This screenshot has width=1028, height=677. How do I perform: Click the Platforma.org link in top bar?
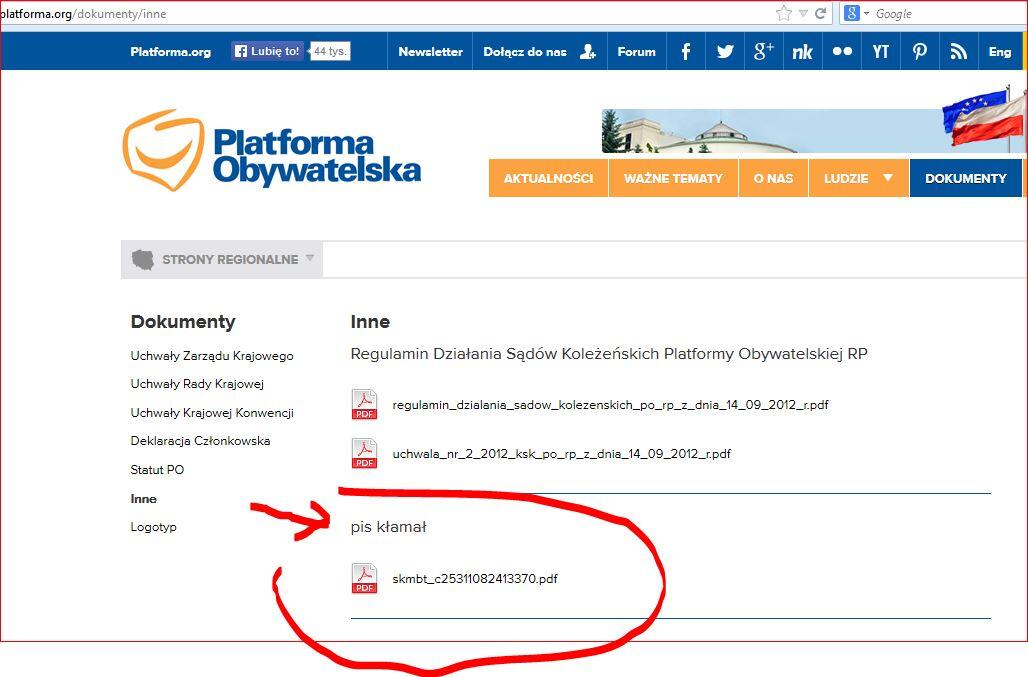pyautogui.click(x=170, y=52)
